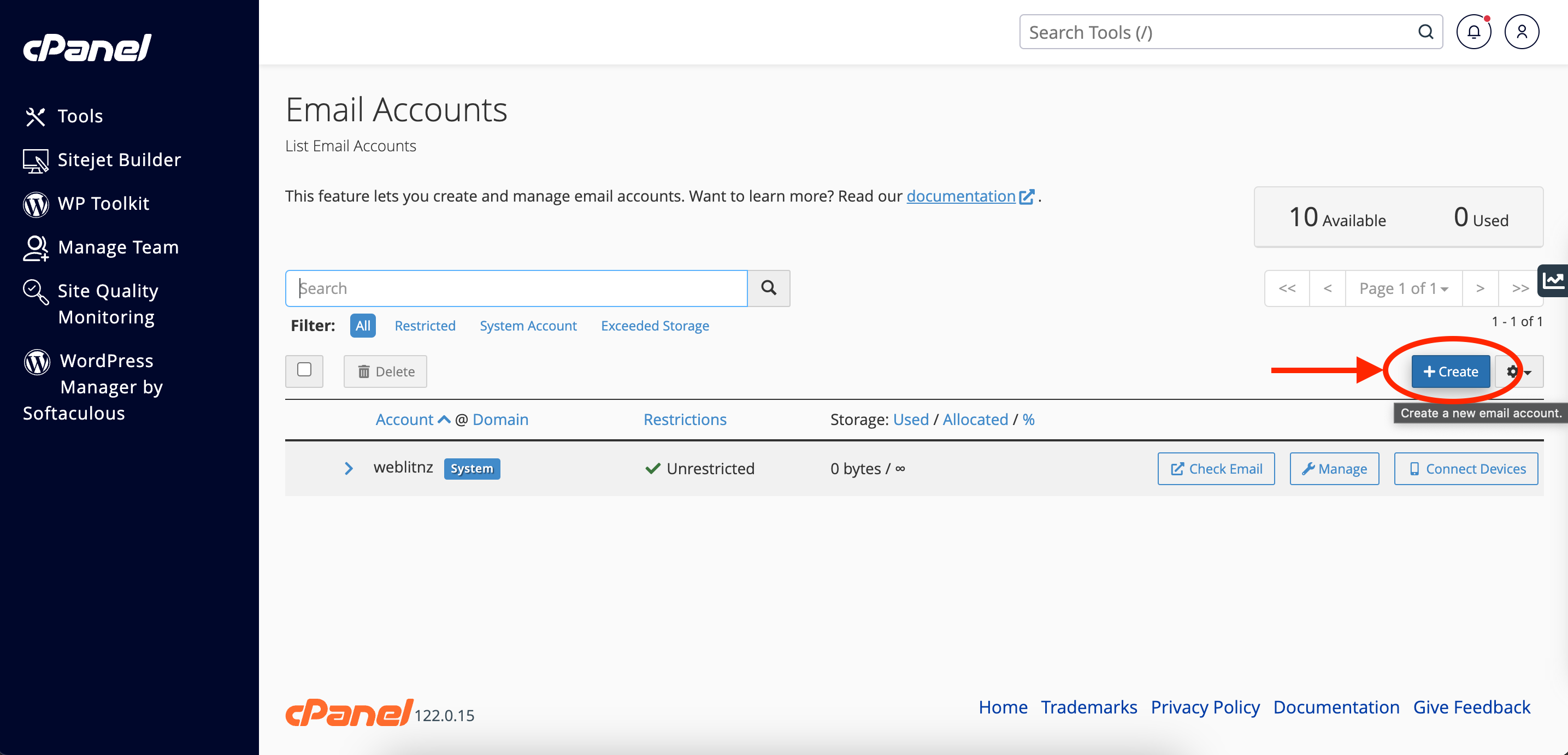Select the All filter
This screenshot has width=1568, height=755.
(363, 326)
